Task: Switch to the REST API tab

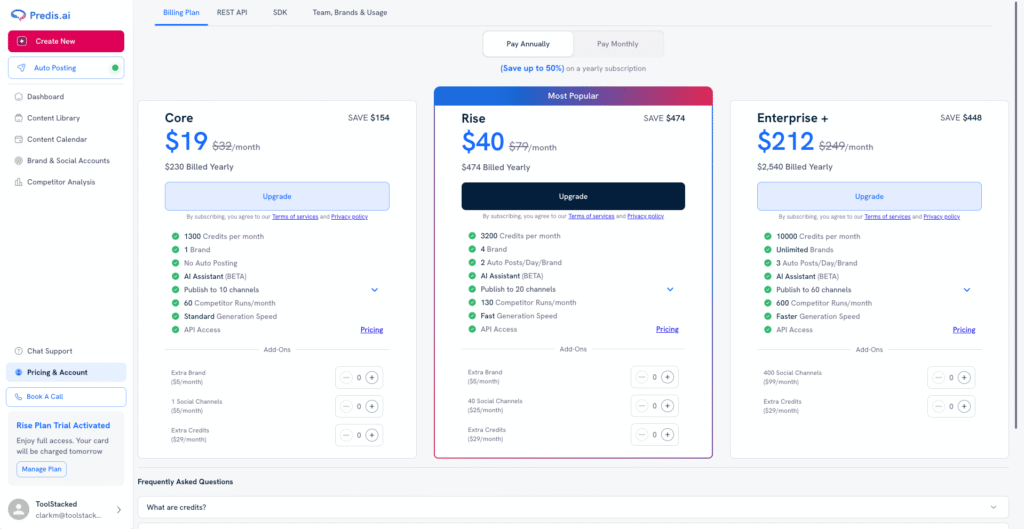Action: [x=232, y=12]
